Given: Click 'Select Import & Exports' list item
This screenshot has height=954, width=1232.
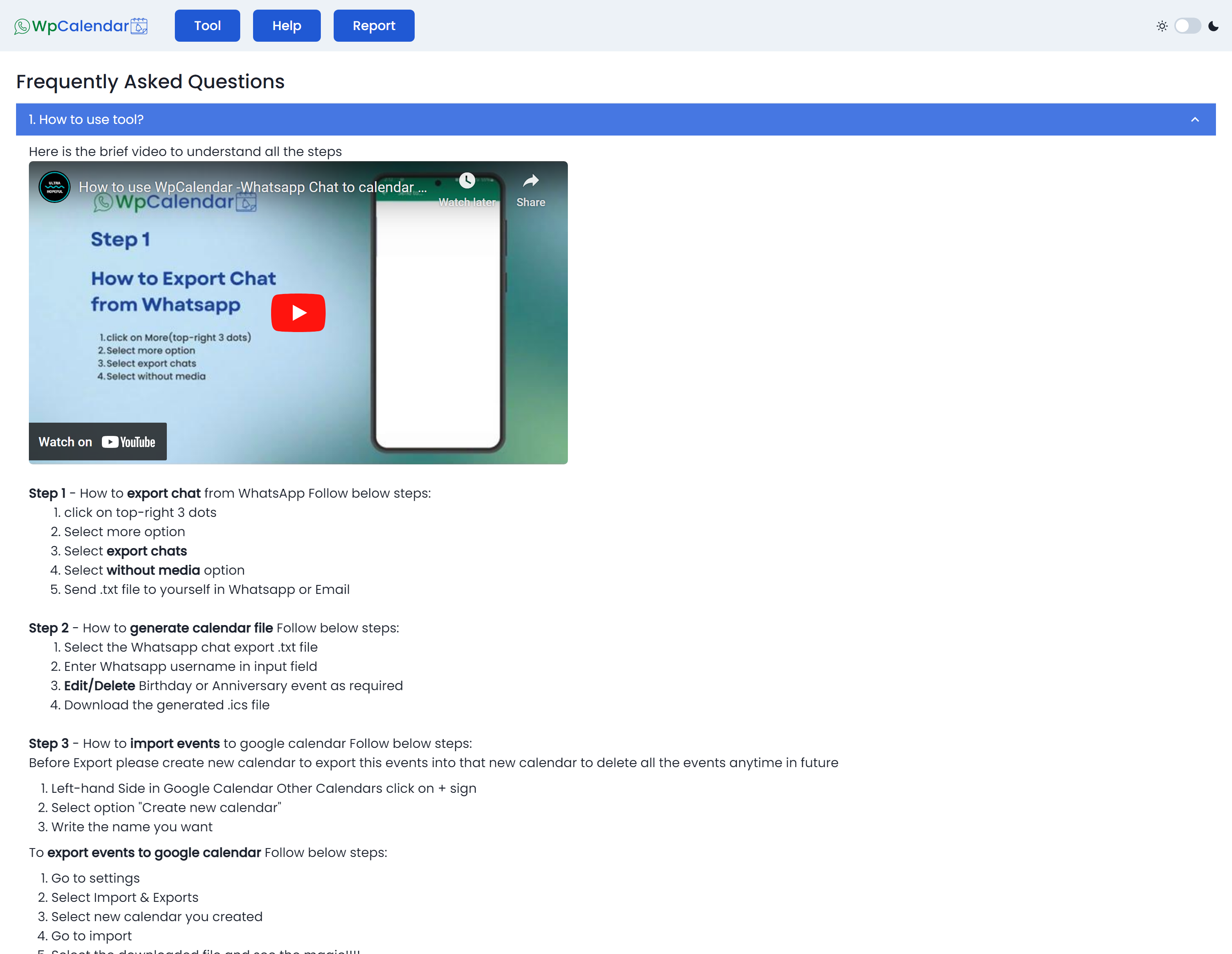Looking at the screenshot, I should pyautogui.click(x=125, y=897).
